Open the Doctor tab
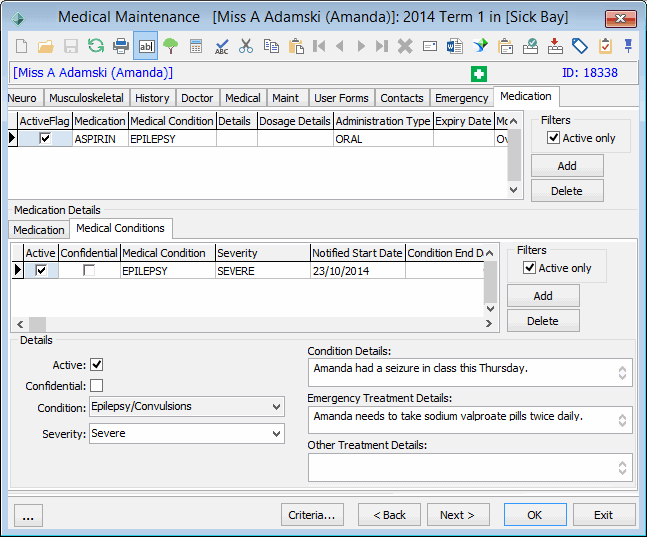 click(x=197, y=98)
